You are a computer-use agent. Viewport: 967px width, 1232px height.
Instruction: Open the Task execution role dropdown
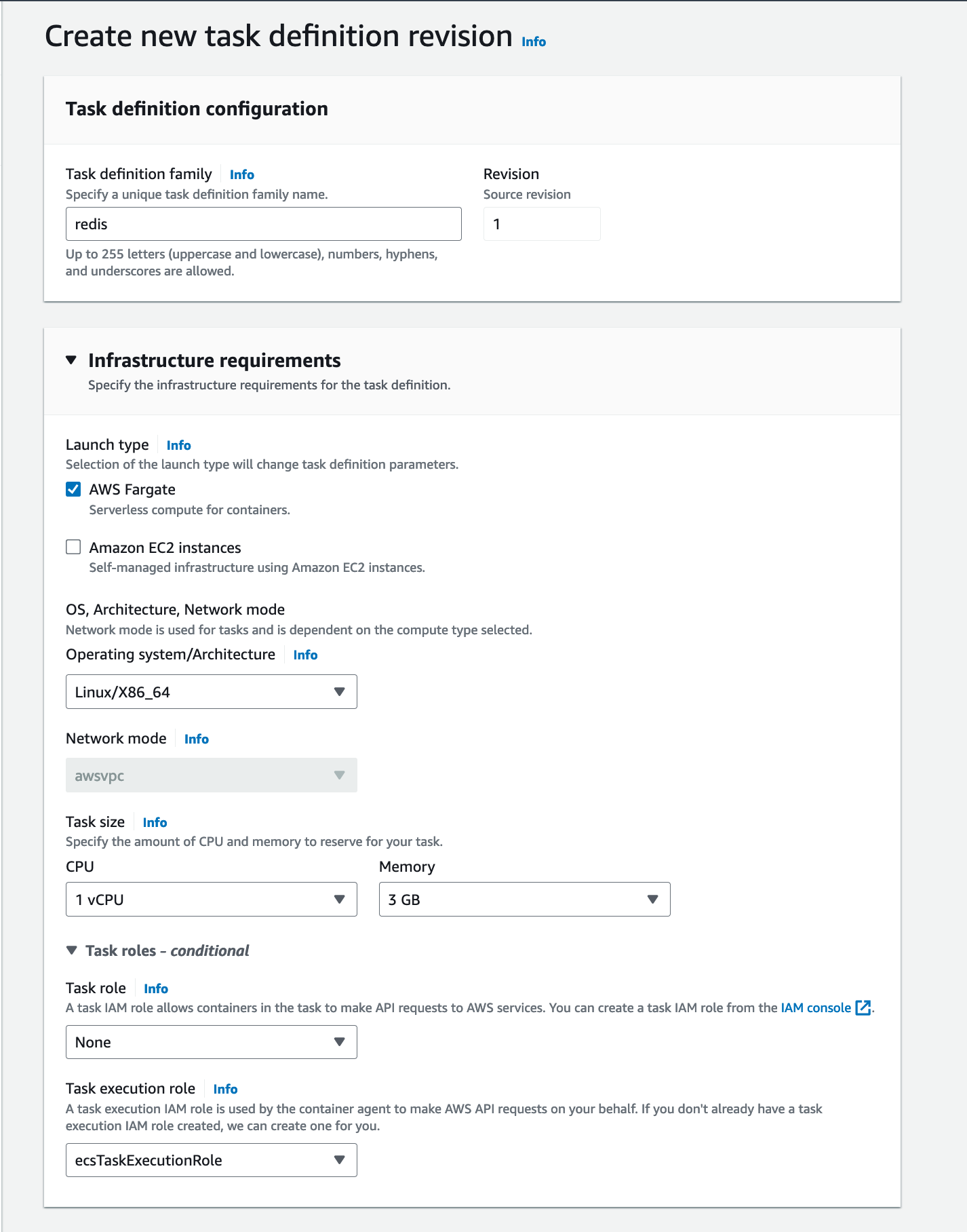click(x=211, y=1160)
